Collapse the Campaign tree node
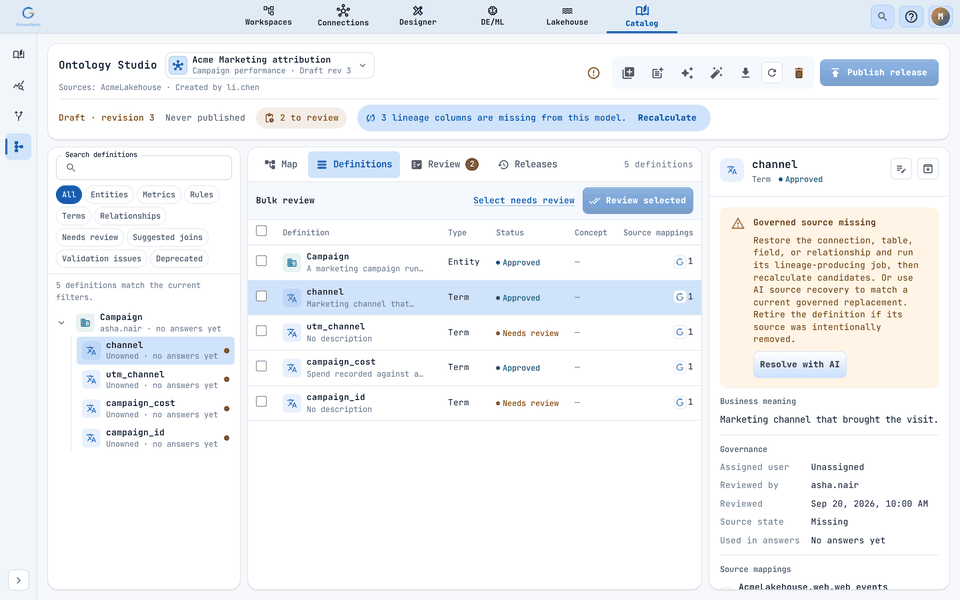This screenshot has height=600, width=960. tap(61, 323)
